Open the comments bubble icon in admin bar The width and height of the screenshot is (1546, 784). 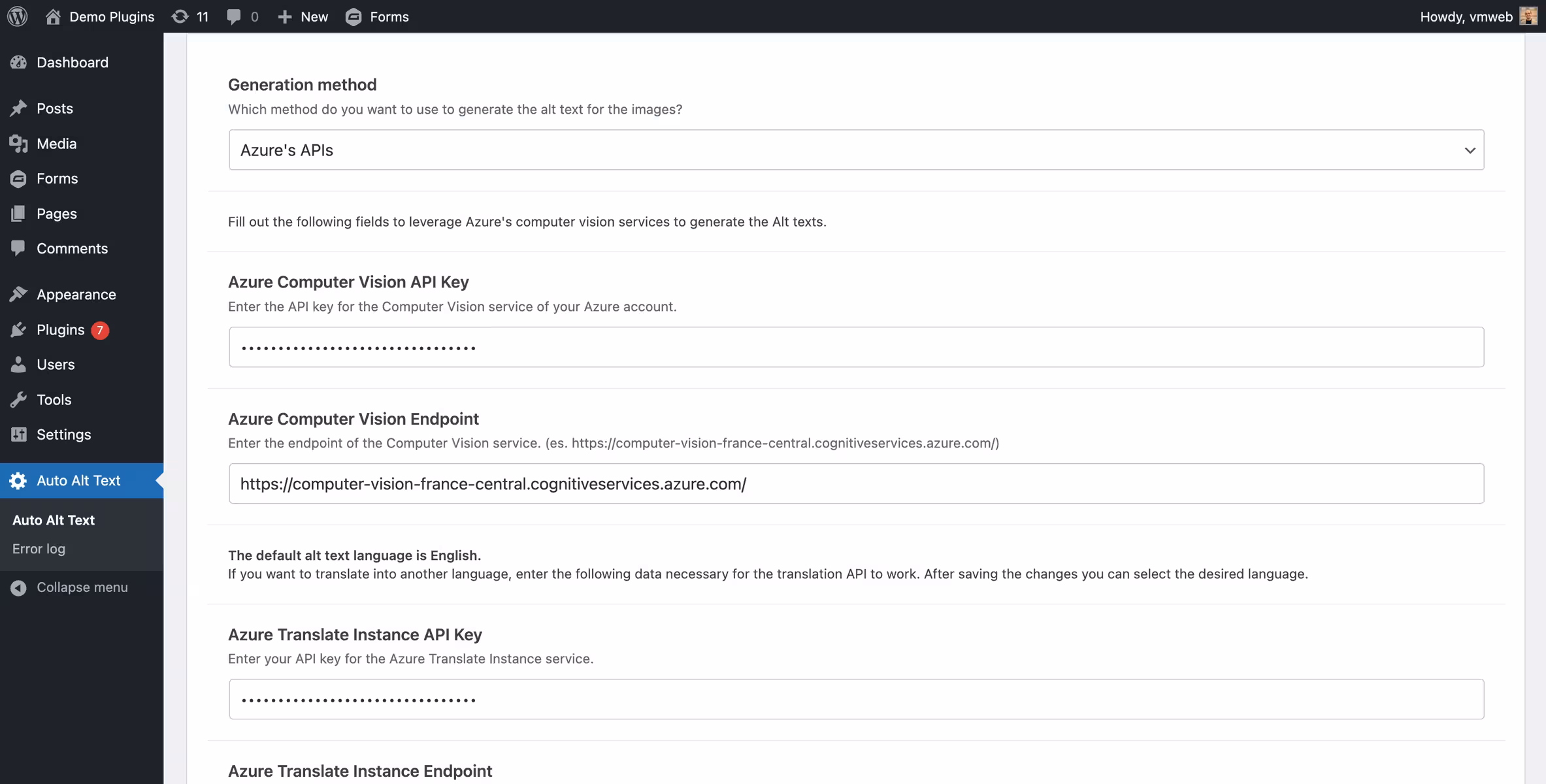(x=233, y=17)
